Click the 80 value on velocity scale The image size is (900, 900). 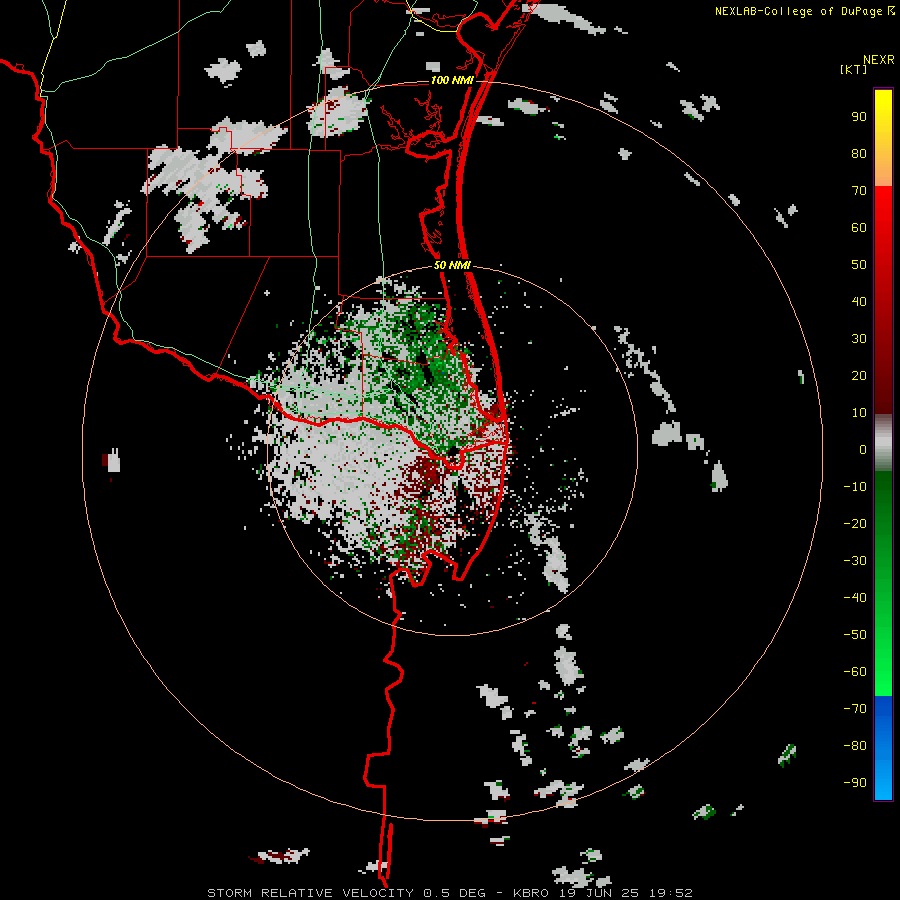pyautogui.click(x=859, y=153)
